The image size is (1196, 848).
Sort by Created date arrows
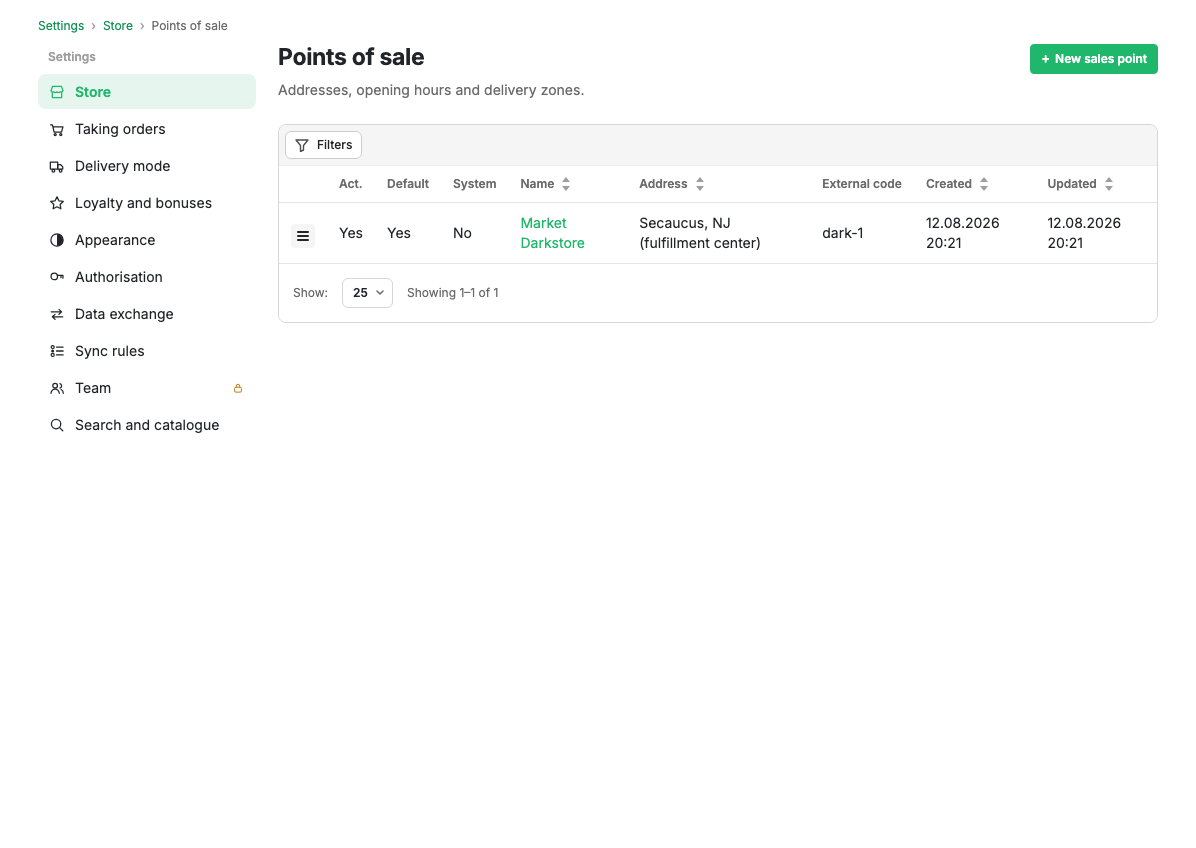(x=984, y=184)
